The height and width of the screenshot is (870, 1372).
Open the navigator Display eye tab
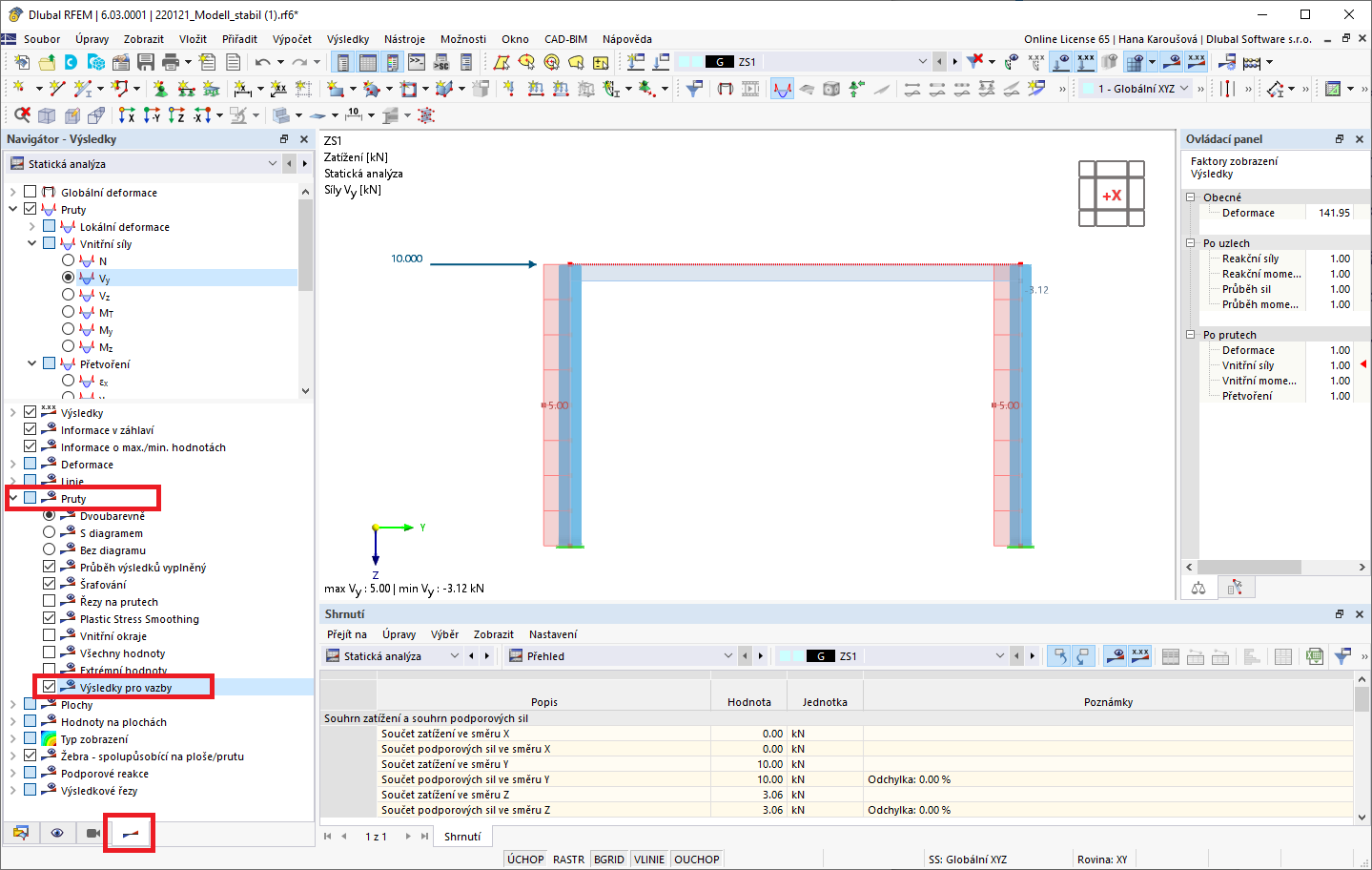coord(57,833)
